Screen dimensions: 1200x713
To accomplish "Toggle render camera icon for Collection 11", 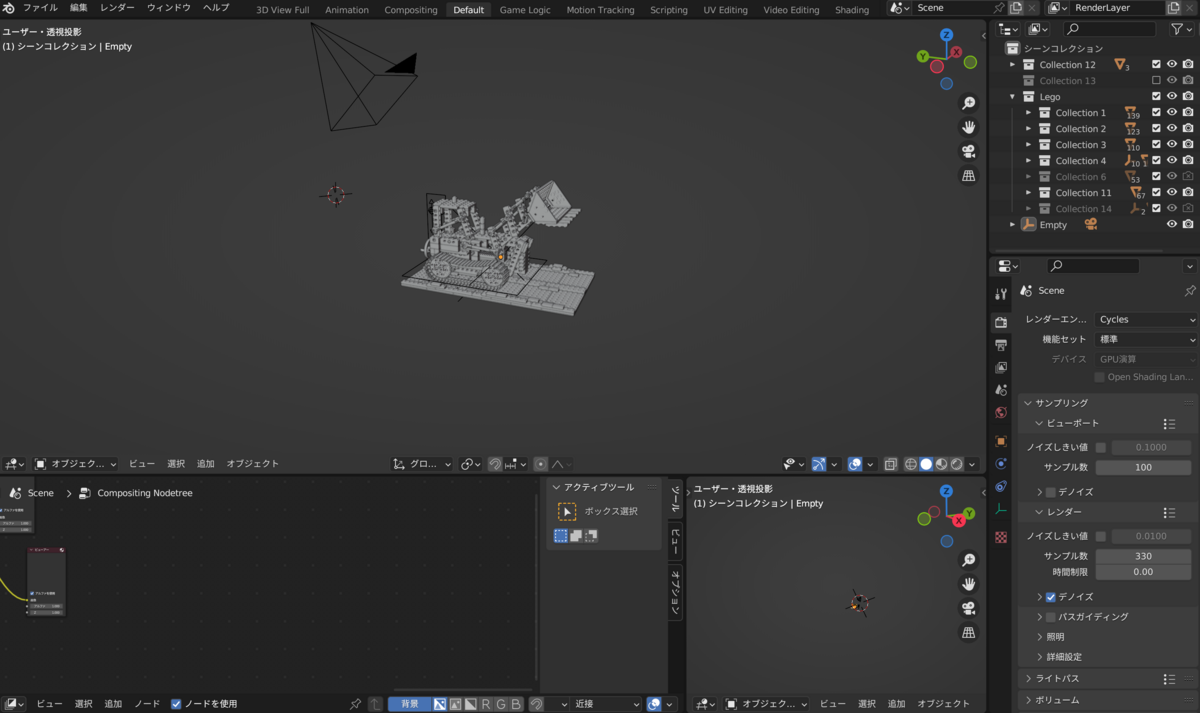I will [x=1188, y=193].
